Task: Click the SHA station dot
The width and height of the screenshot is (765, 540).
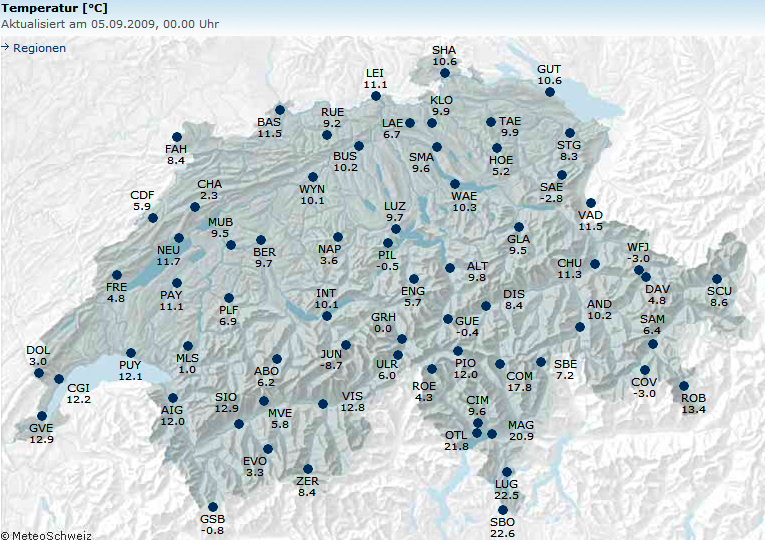Action: click(x=444, y=73)
